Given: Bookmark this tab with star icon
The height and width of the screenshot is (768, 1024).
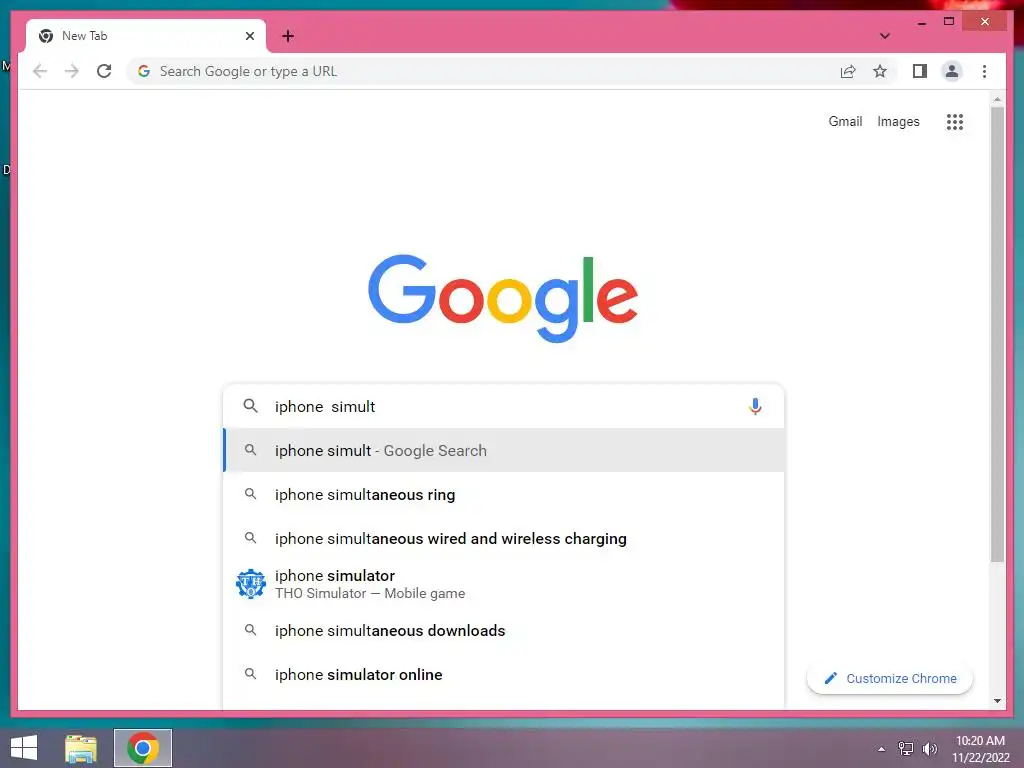Looking at the screenshot, I should click(x=880, y=71).
